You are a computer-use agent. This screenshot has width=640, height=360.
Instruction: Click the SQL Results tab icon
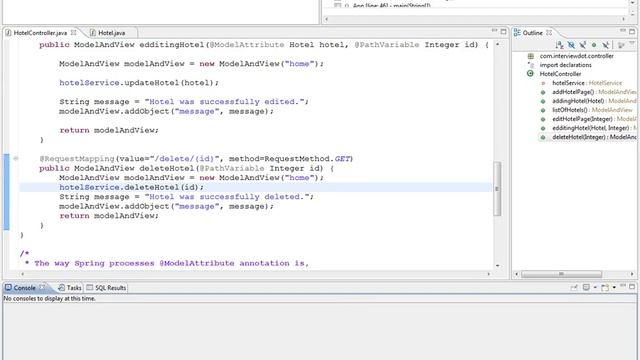(90, 288)
